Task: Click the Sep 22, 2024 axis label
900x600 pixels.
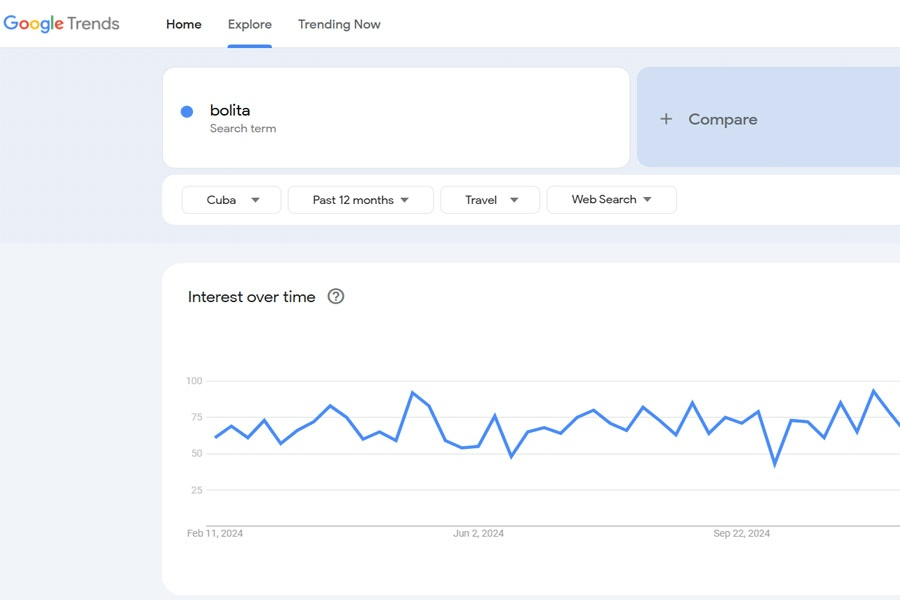Action: 741,533
